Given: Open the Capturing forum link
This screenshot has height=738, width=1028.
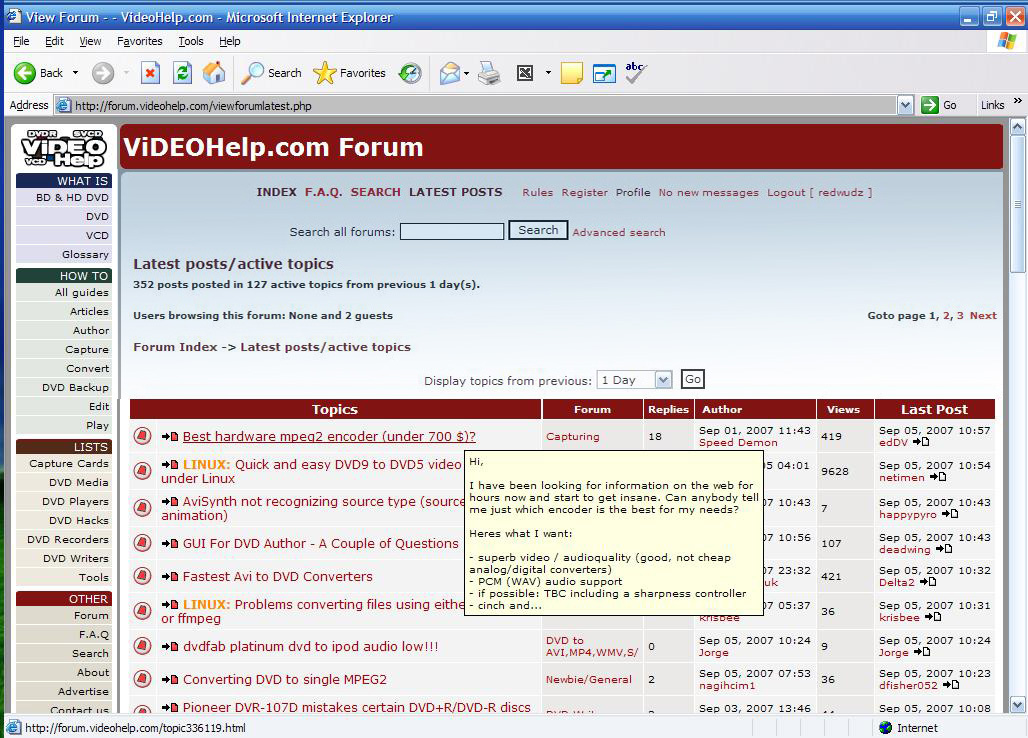Looking at the screenshot, I should pyautogui.click(x=573, y=437).
